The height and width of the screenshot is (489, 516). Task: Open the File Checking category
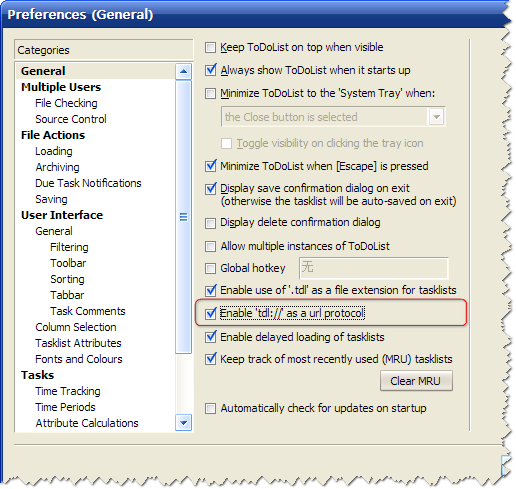pos(66,103)
